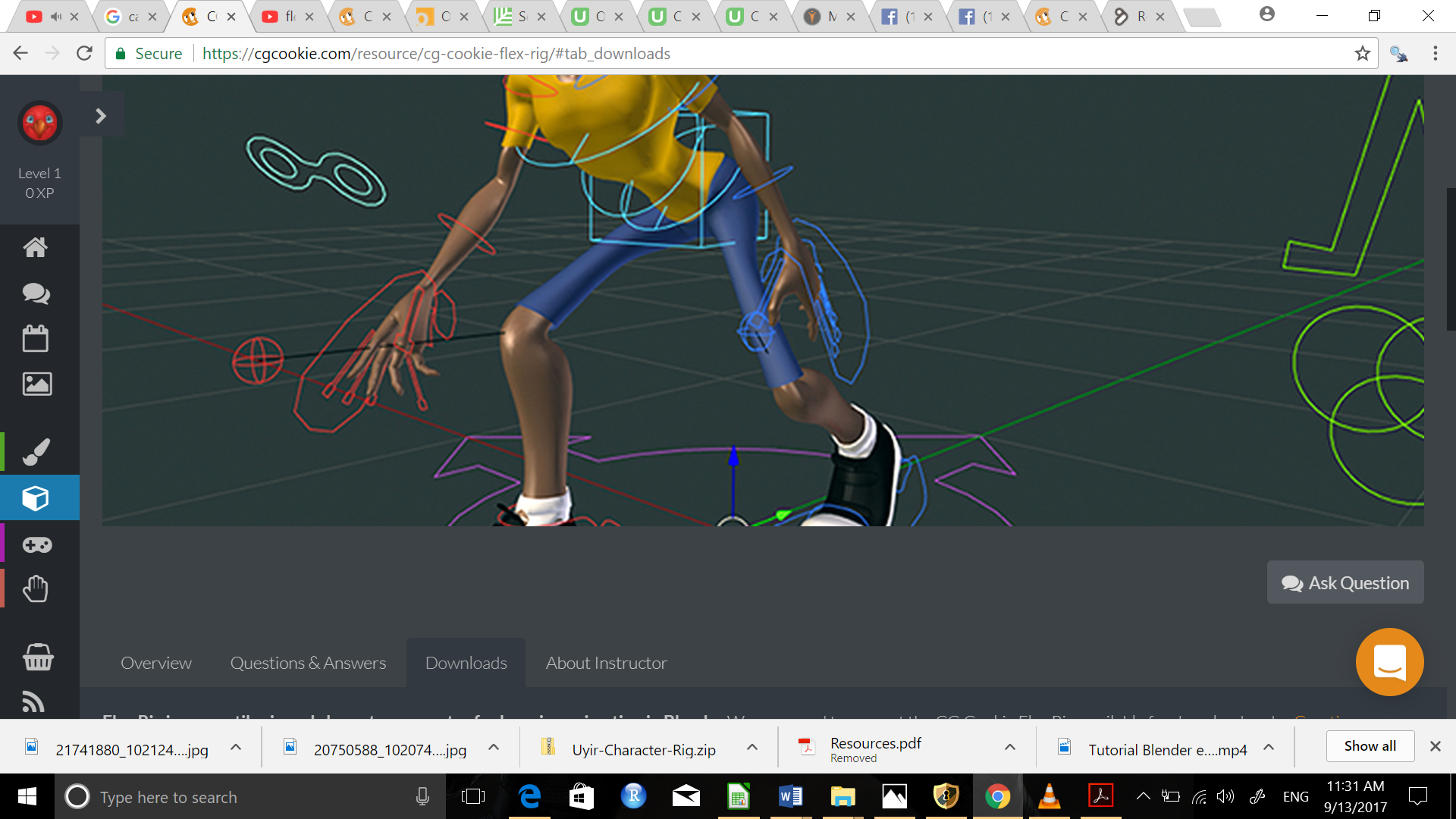1456x819 pixels.
Task: Open VLC from the taskbar
Action: tap(1050, 796)
